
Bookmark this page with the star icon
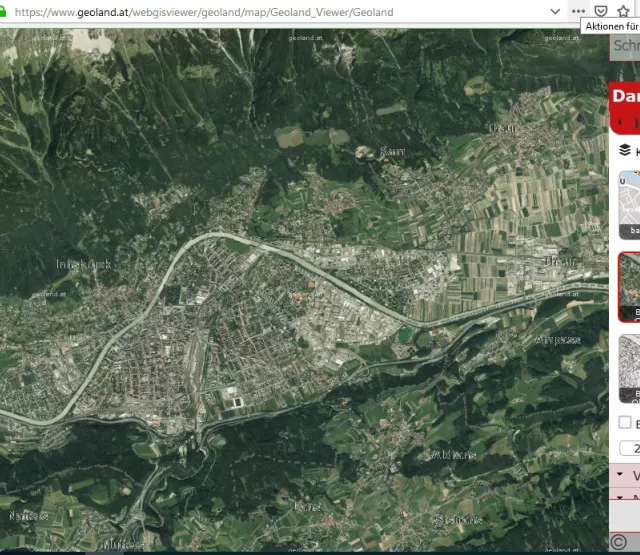tap(624, 11)
